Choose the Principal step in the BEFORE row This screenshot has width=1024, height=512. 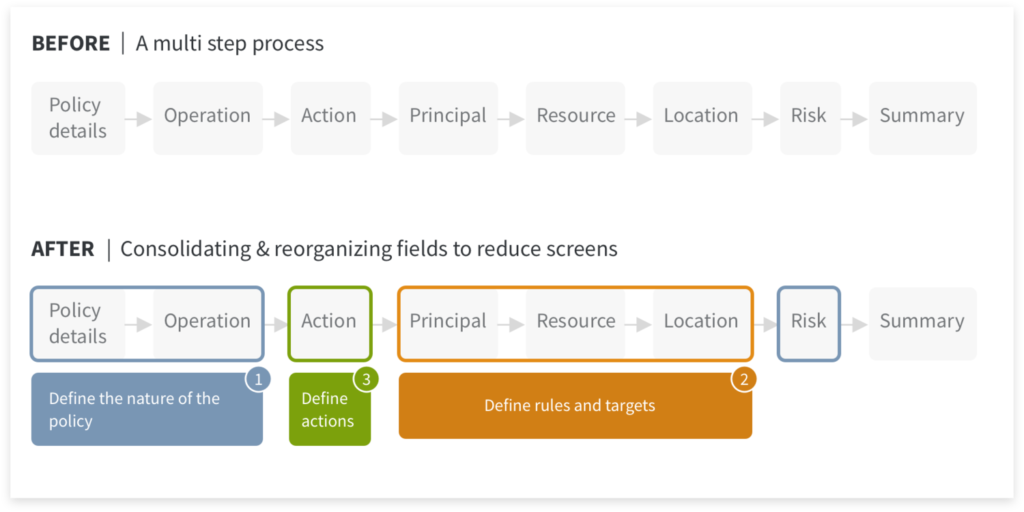click(448, 117)
